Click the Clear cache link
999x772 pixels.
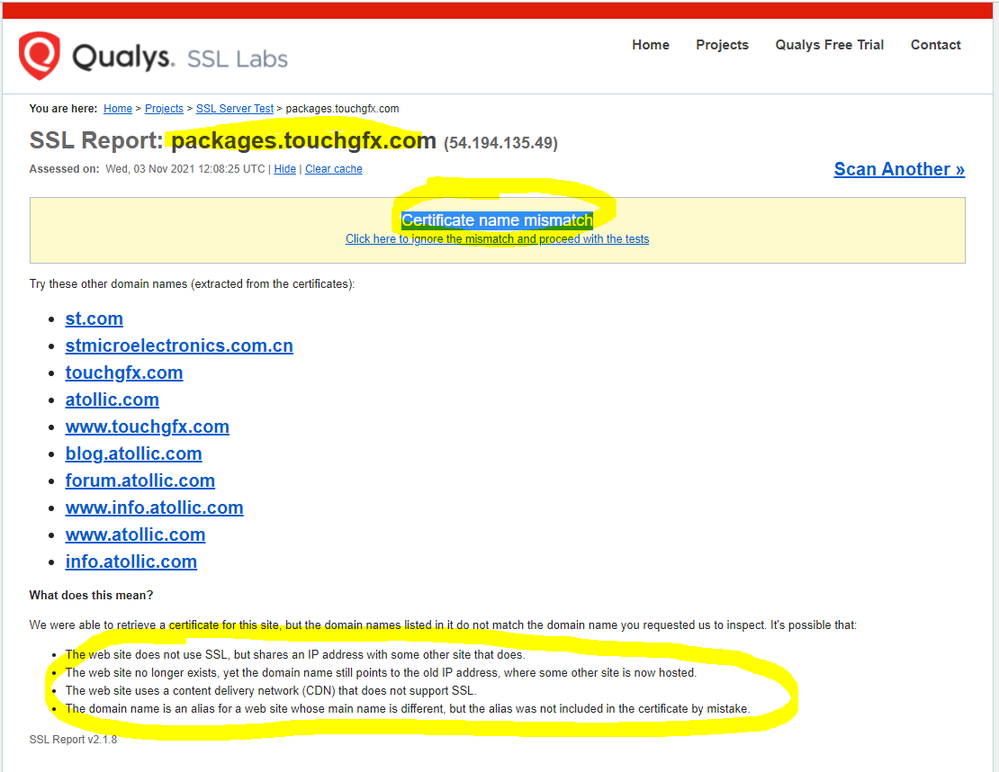(333, 169)
